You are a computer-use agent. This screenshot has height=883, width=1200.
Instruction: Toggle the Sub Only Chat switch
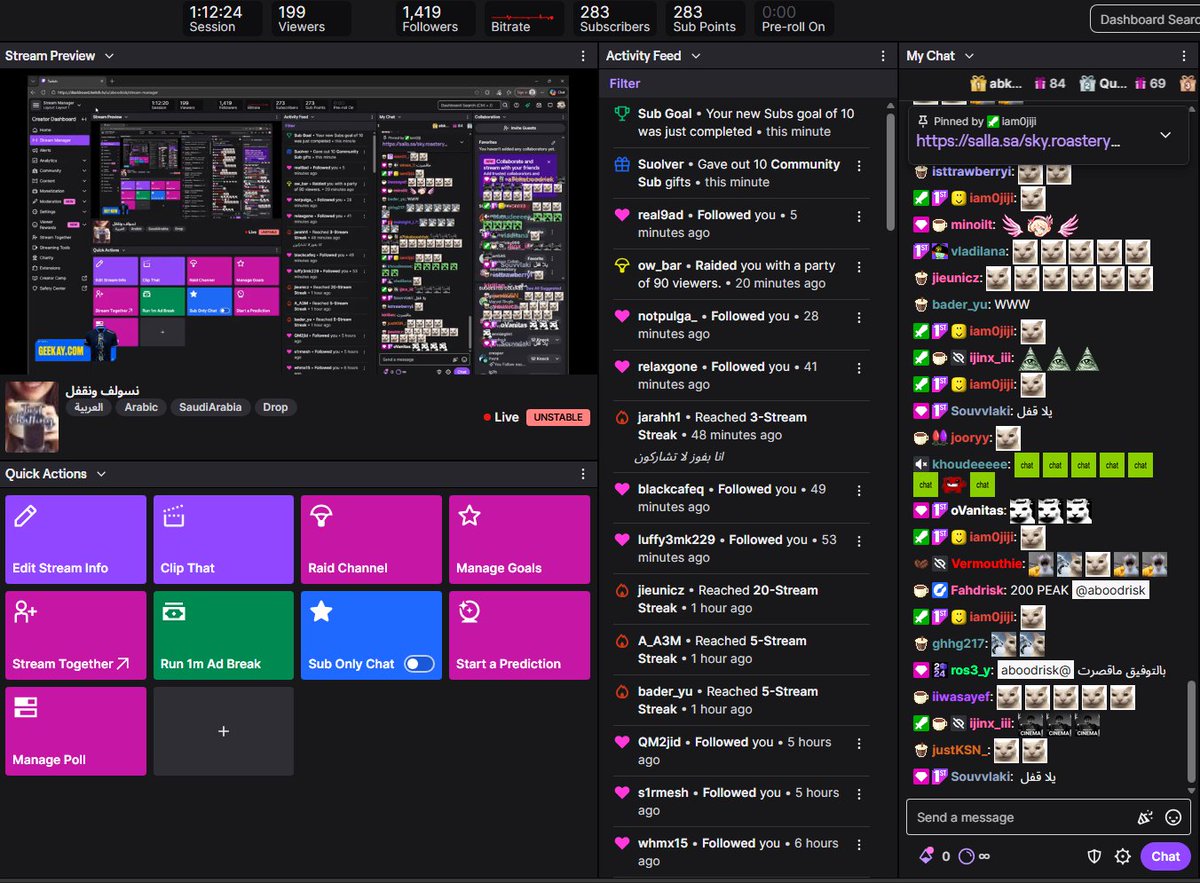419,664
